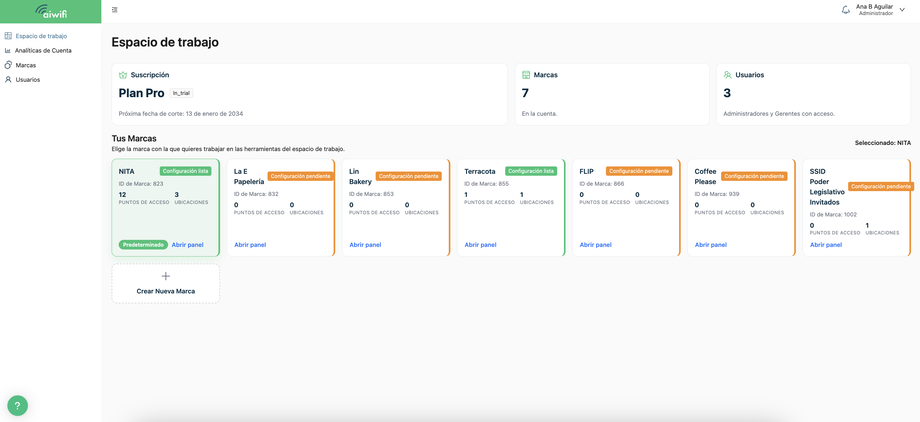Select the NITA brand name
This screenshot has height=422, width=920.
click(x=126, y=171)
